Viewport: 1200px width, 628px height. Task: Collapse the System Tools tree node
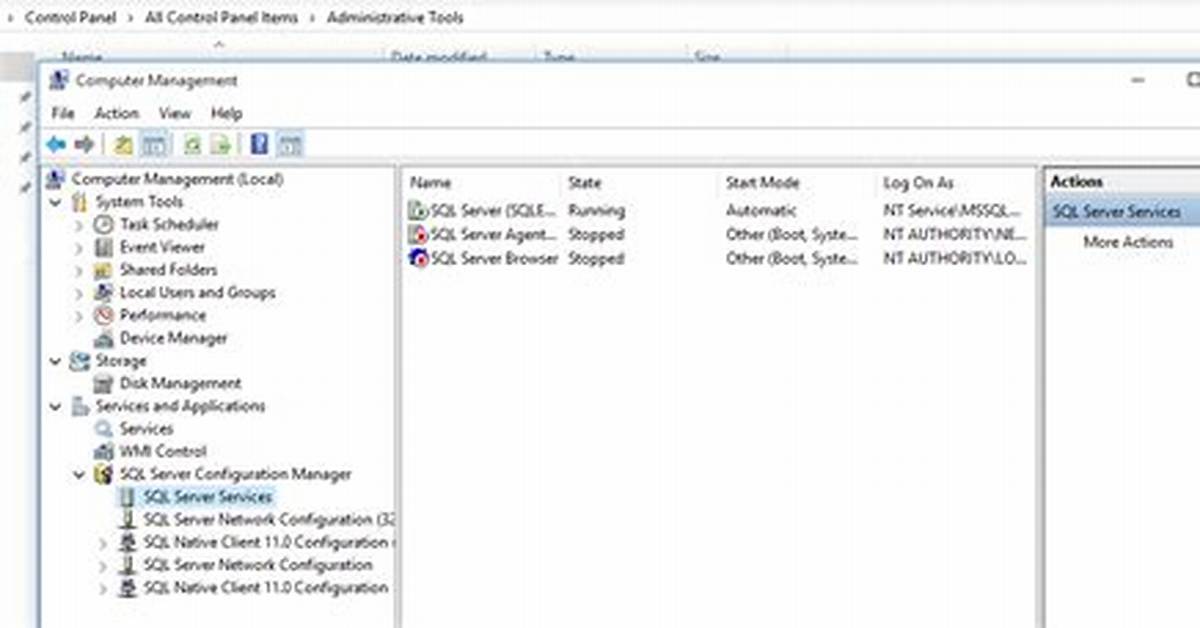(x=55, y=202)
